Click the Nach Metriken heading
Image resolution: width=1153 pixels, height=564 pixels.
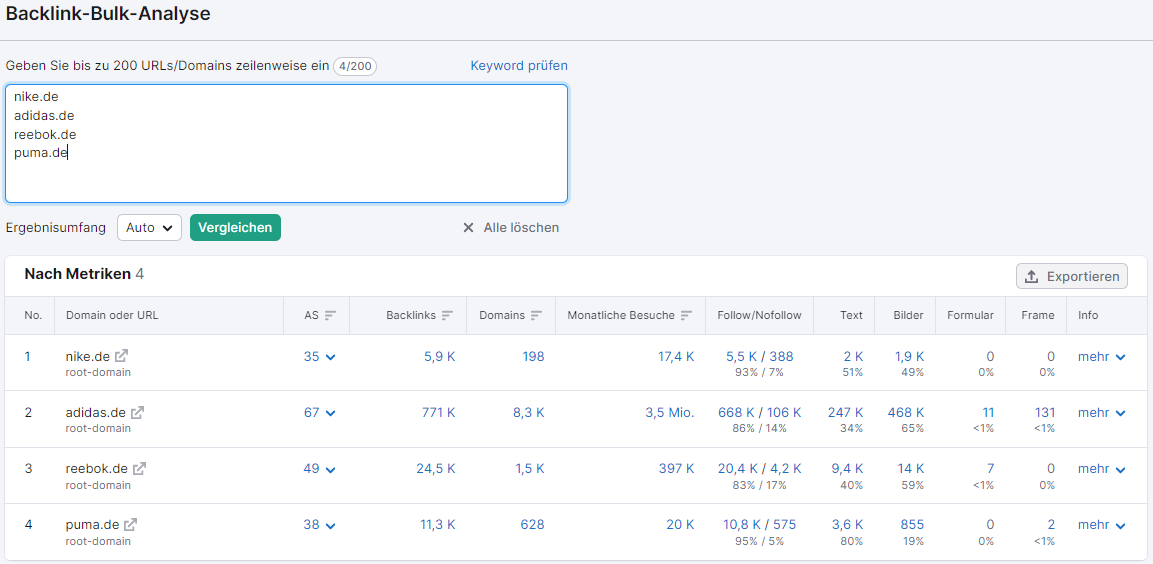[77, 274]
